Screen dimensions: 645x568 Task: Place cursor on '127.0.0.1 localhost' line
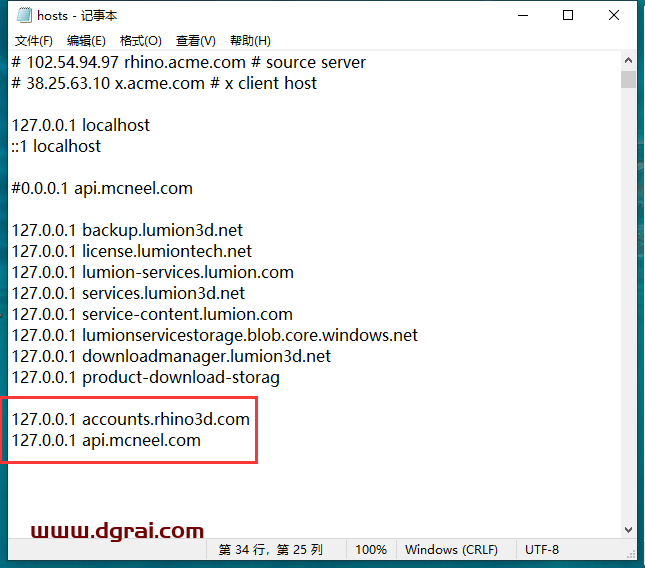pos(81,125)
